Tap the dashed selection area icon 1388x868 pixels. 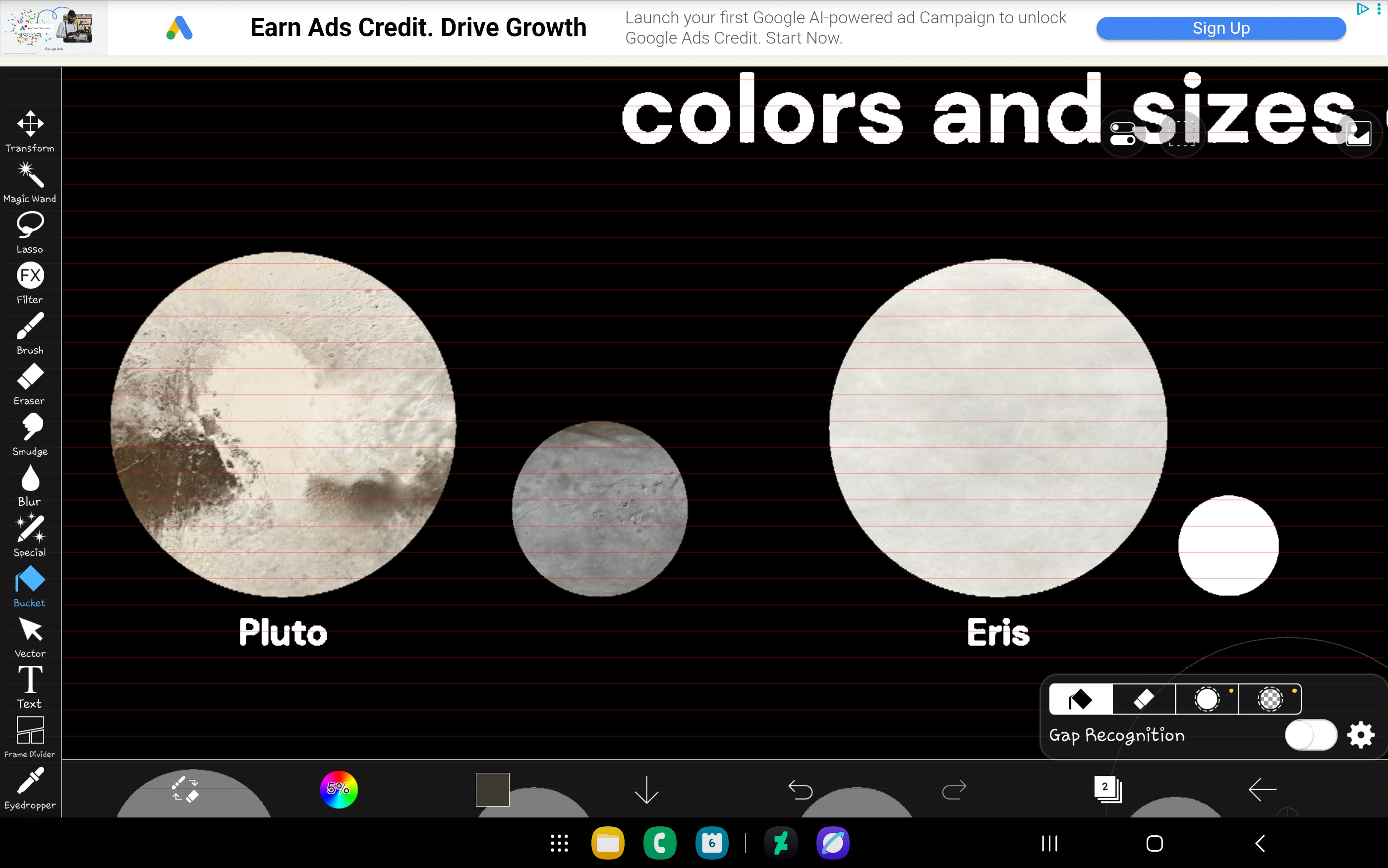click(x=1182, y=134)
